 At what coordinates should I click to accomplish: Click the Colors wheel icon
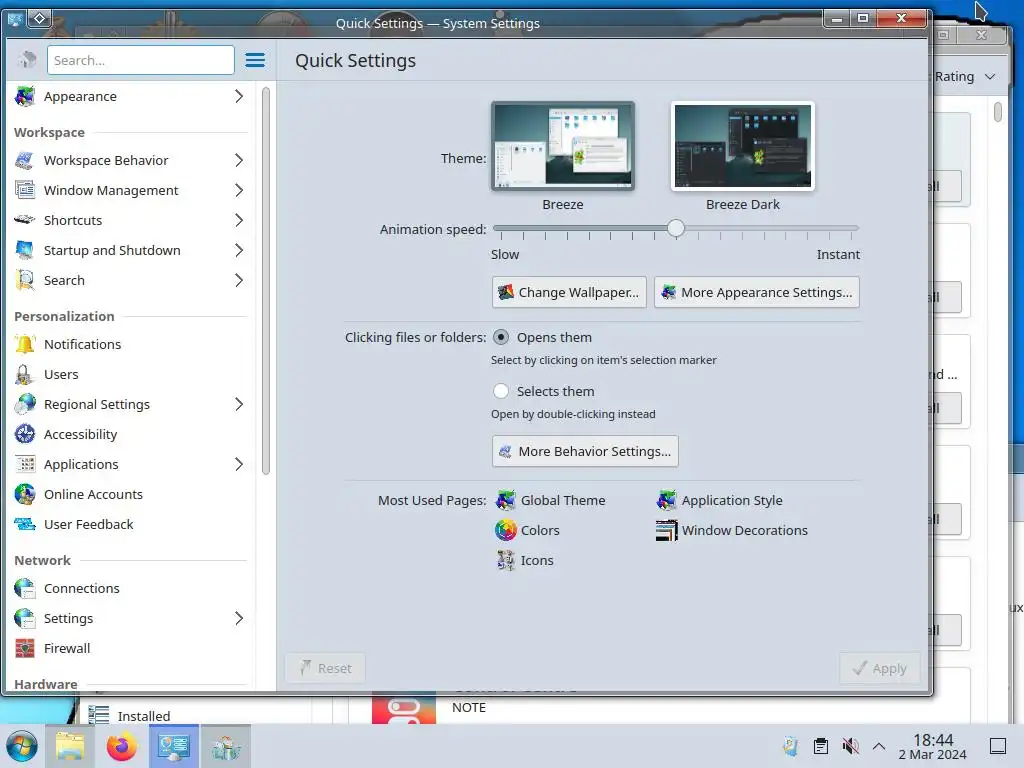point(505,530)
